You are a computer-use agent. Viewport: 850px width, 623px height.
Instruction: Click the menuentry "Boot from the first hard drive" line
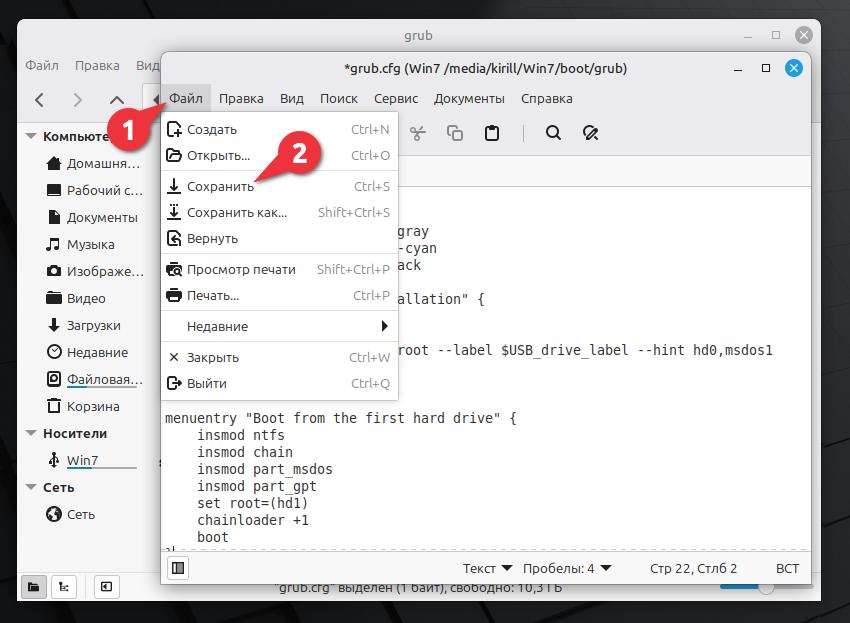(x=340, y=418)
